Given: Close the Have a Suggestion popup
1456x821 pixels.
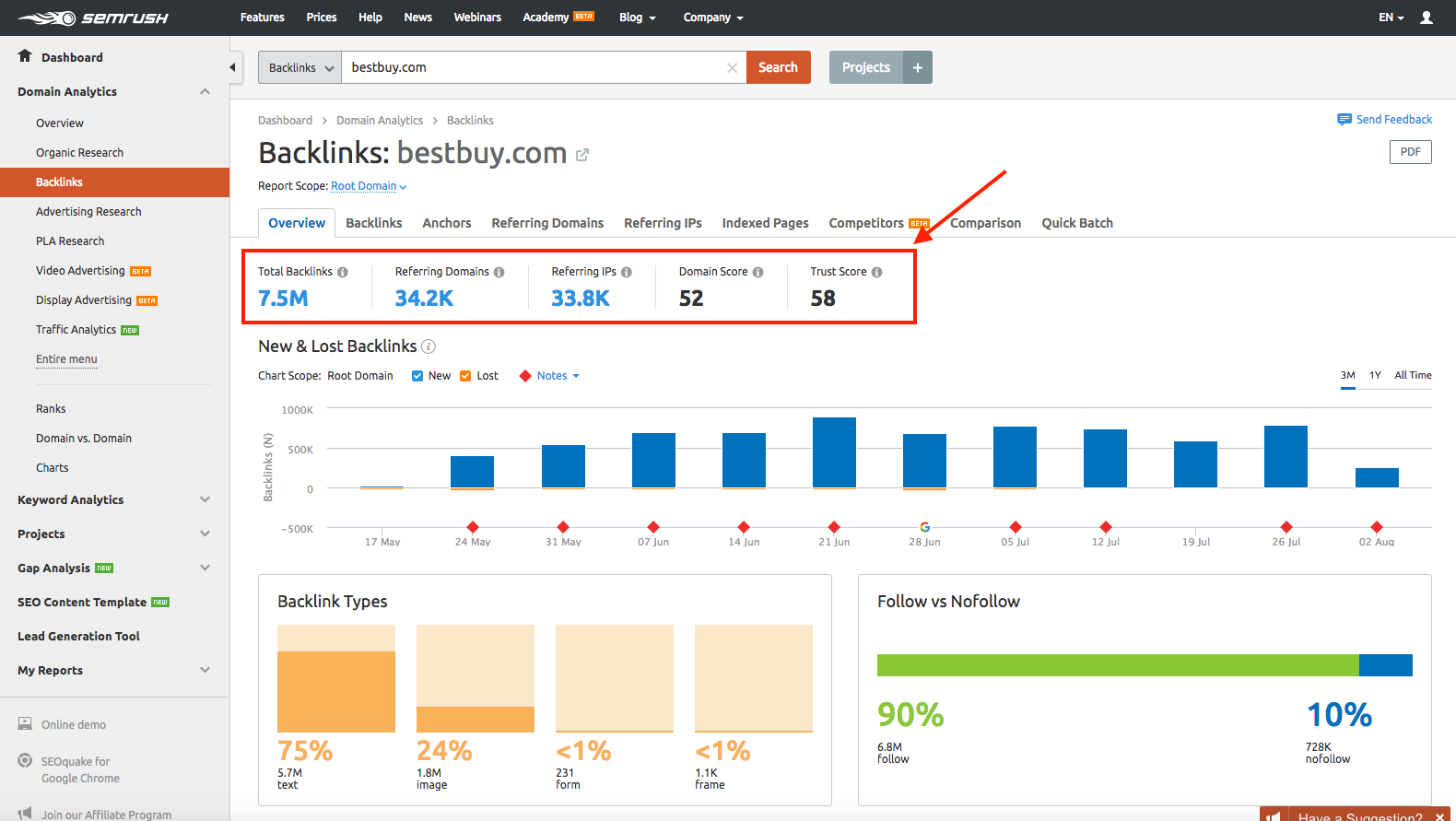Looking at the screenshot, I should [1440, 816].
